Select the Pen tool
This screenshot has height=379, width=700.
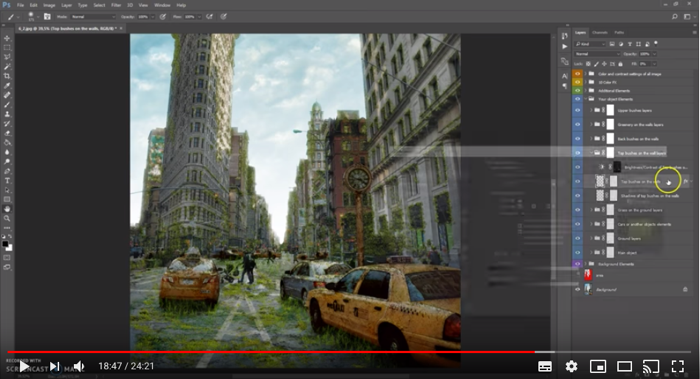7,171
